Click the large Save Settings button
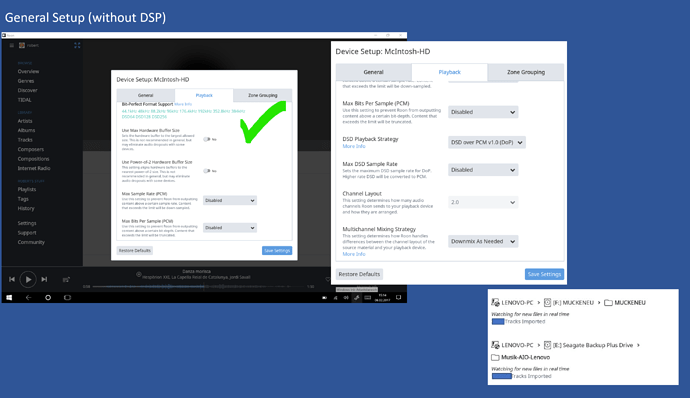The height and width of the screenshot is (398, 690). 544,274
